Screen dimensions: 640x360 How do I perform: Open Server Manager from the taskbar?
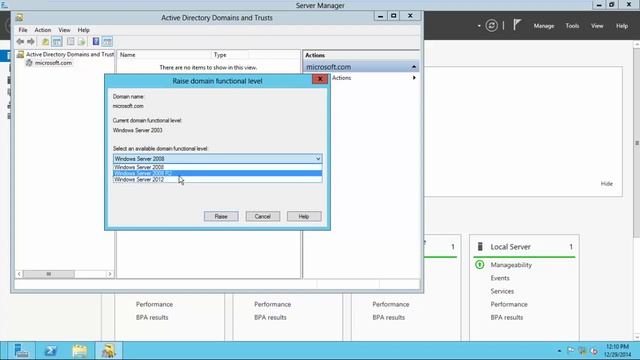point(21,351)
